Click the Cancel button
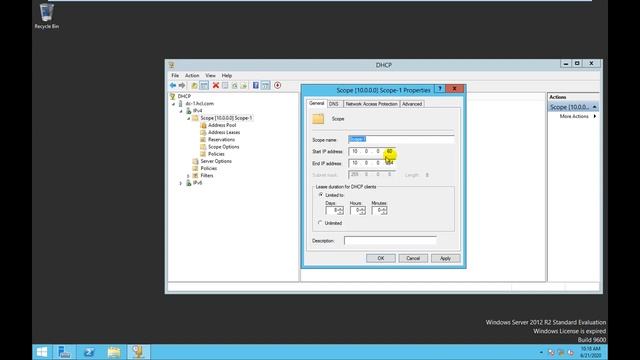This screenshot has height=360, width=640. point(413,258)
